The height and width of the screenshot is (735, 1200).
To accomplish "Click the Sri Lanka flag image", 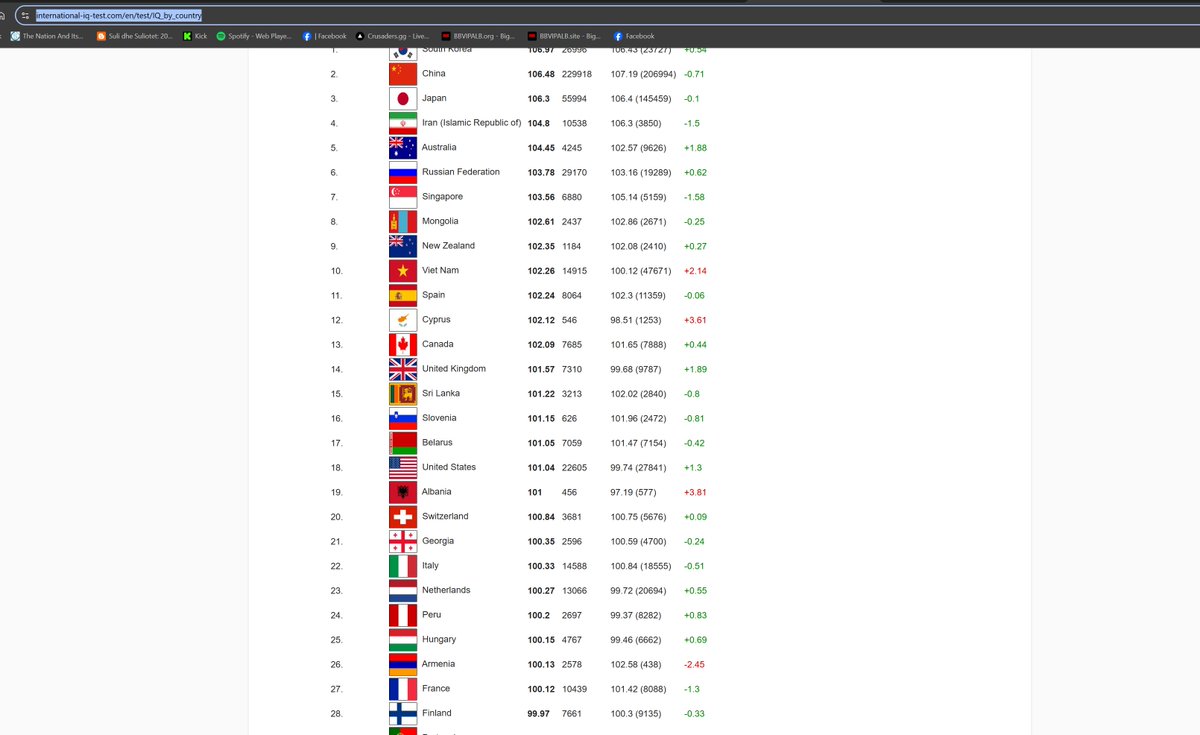I will pyautogui.click(x=403, y=394).
